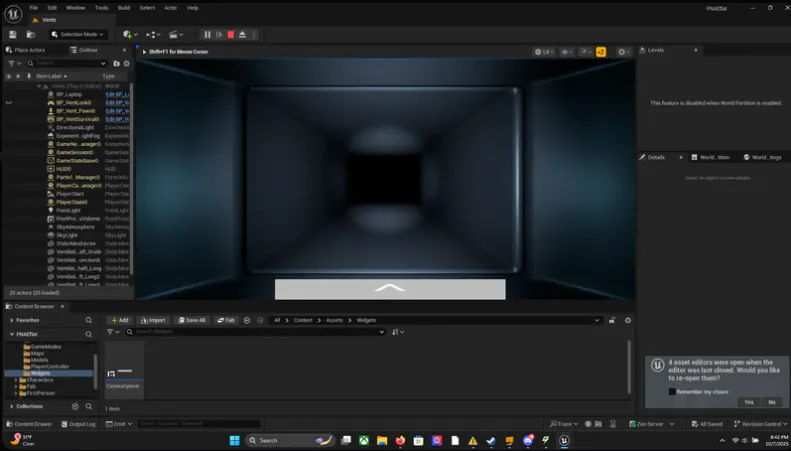Toggle the Outliner visibility eye column header
Screen dimensions: 791x451
[9, 76]
